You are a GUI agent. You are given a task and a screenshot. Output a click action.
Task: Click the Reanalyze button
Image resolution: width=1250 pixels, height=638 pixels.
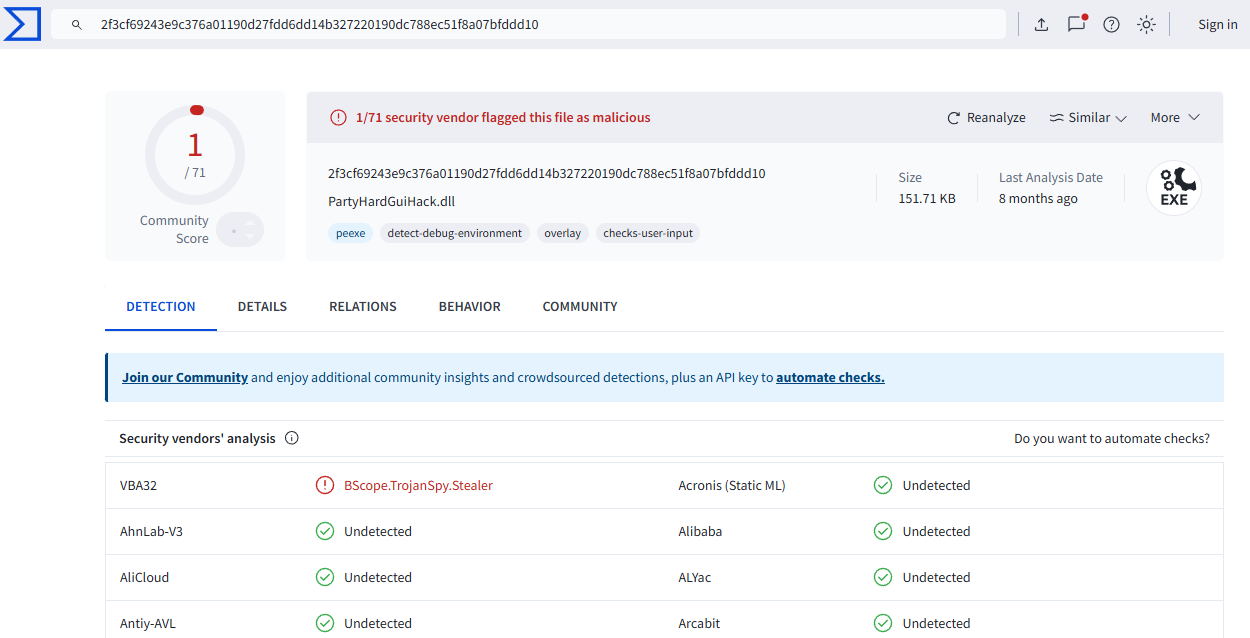[x=986, y=118]
